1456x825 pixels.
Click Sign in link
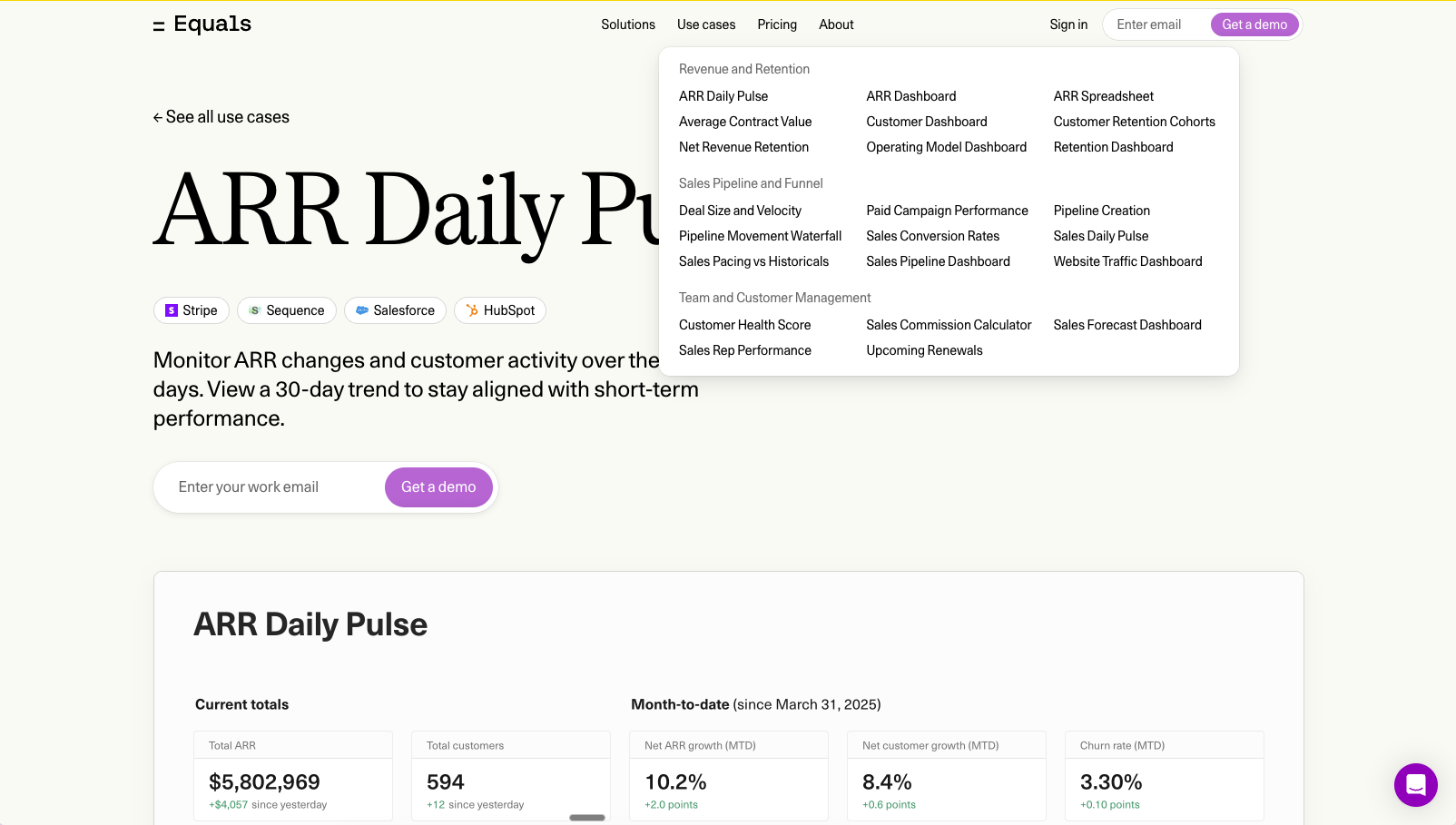click(x=1068, y=25)
